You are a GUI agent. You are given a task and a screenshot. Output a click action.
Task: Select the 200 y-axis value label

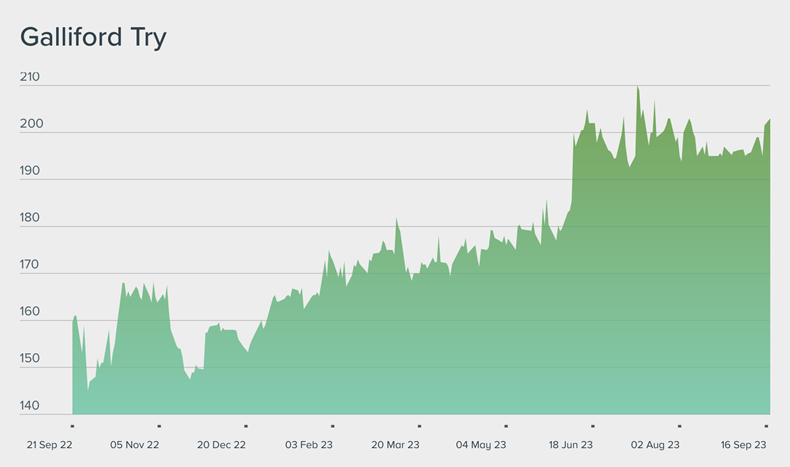(x=31, y=124)
